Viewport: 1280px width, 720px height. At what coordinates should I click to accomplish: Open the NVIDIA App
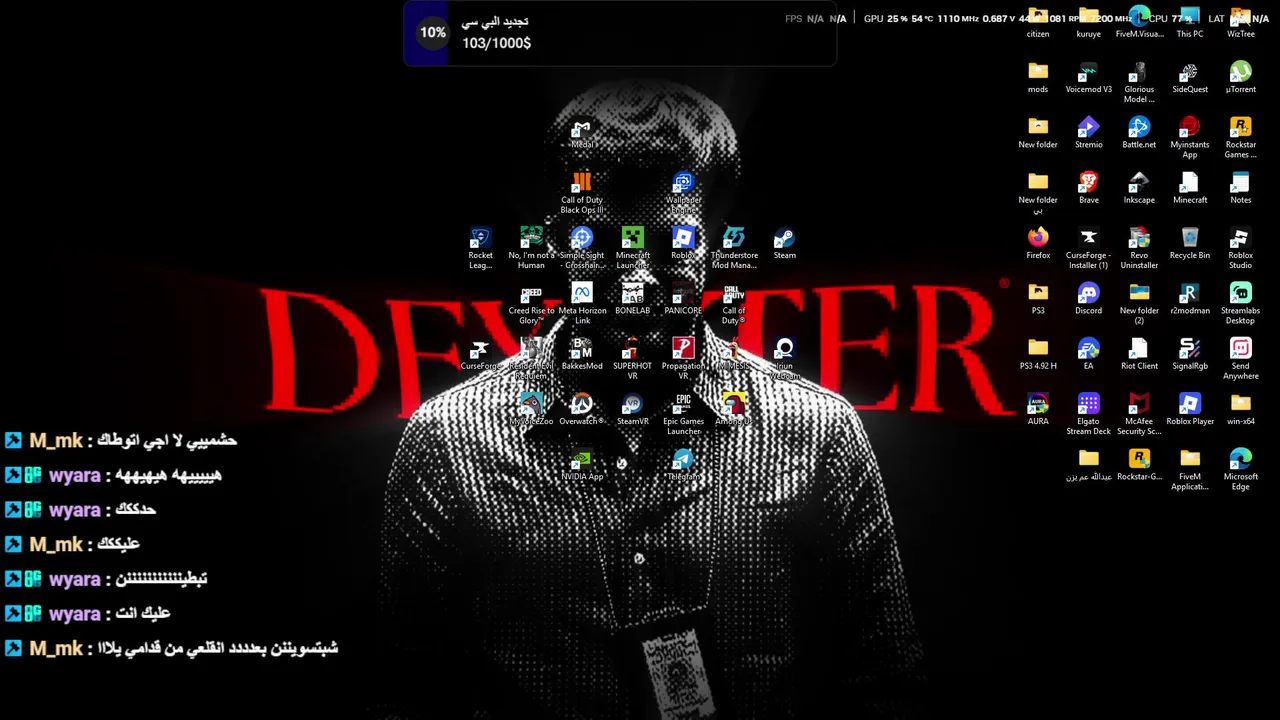click(x=582, y=465)
